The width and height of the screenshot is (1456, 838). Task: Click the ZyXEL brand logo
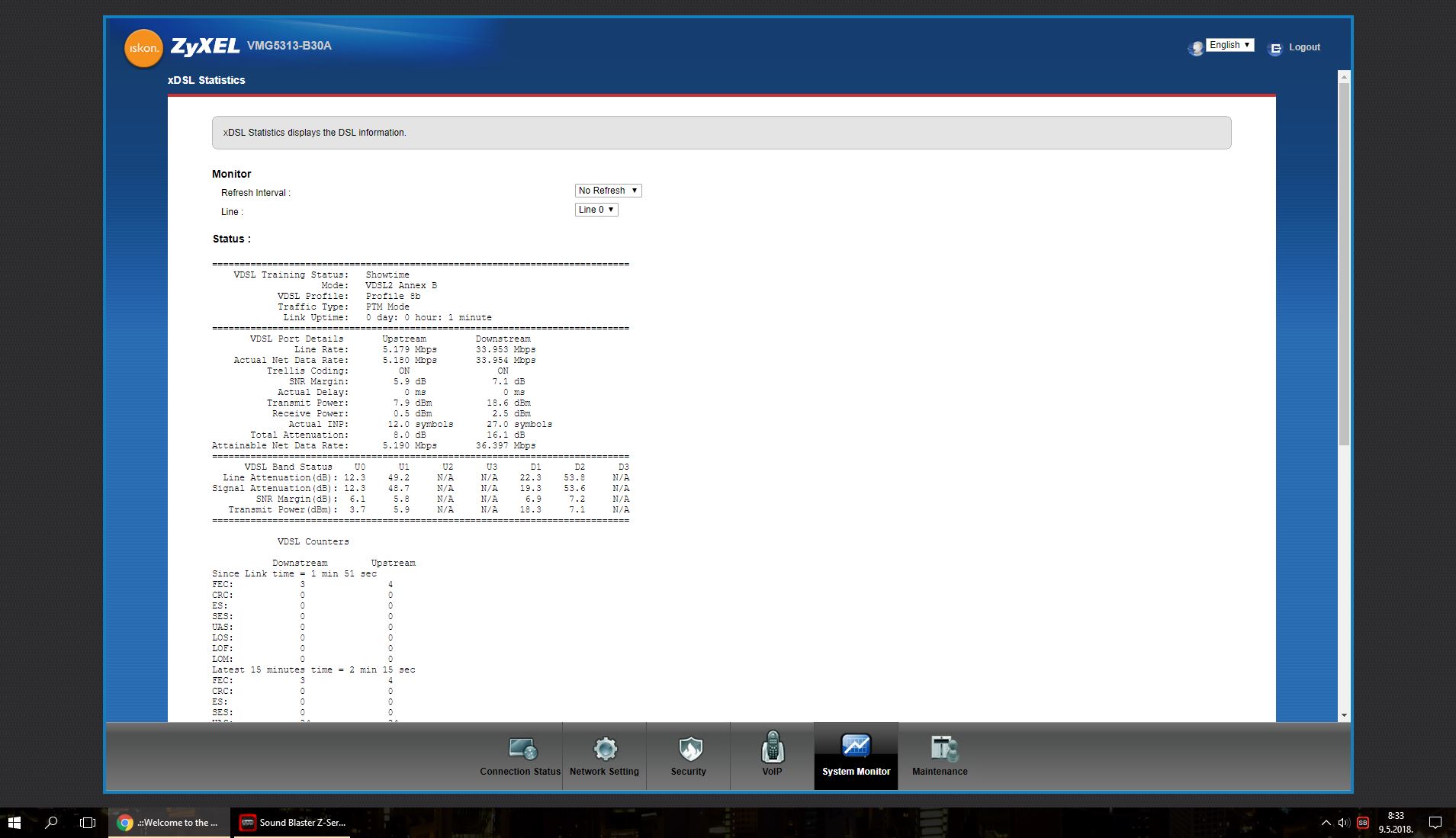coord(204,47)
